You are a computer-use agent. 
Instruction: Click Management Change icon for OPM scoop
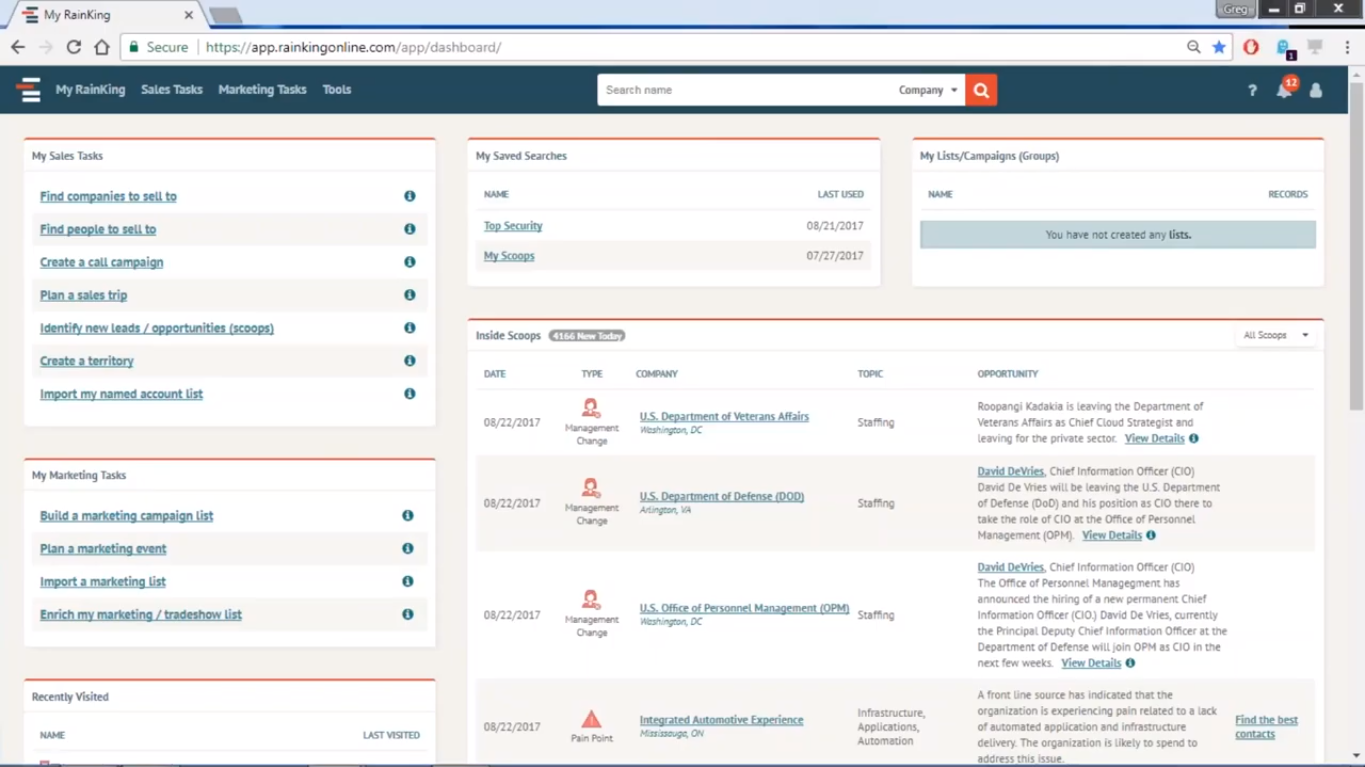591,600
